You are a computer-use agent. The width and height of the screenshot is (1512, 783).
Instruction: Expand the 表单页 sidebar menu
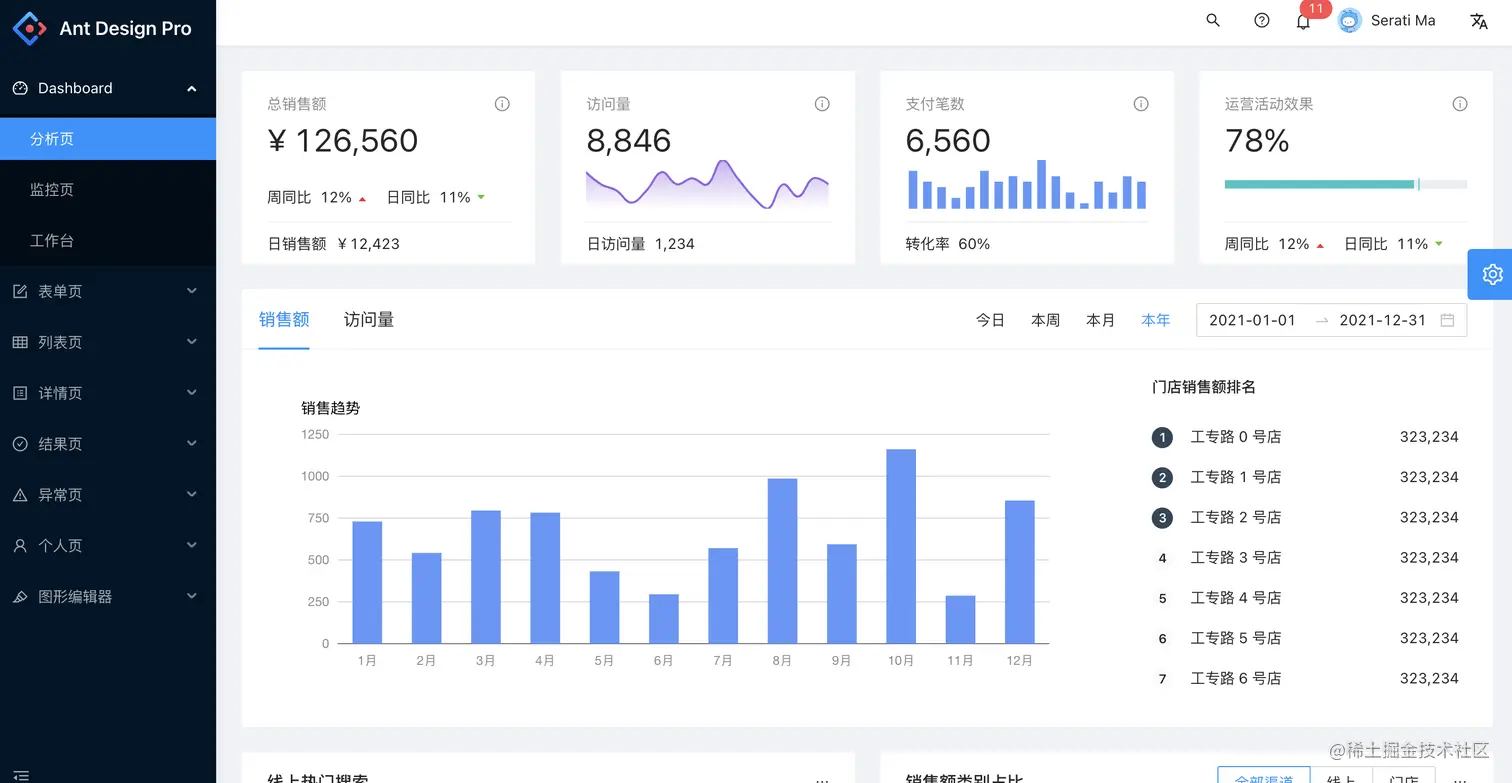108,291
